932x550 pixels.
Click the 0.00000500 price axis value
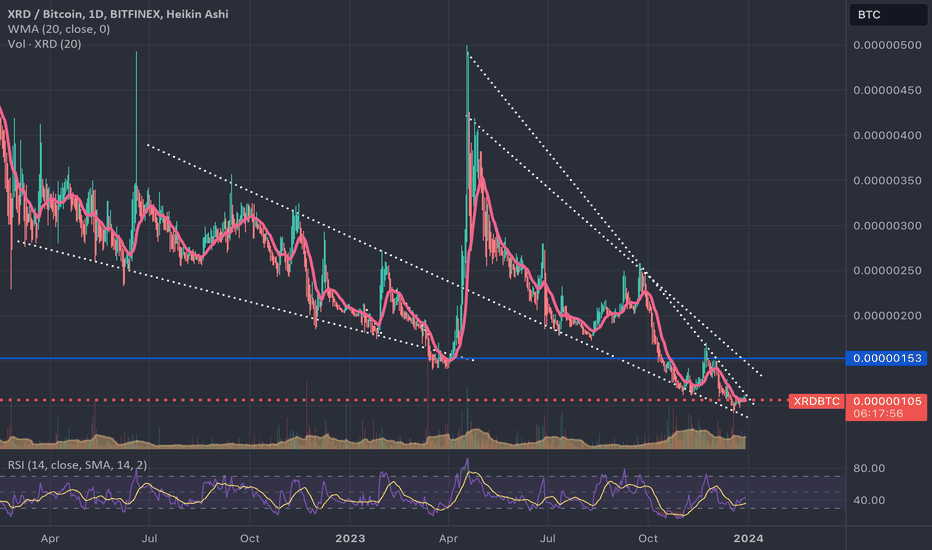pyautogui.click(x=887, y=45)
